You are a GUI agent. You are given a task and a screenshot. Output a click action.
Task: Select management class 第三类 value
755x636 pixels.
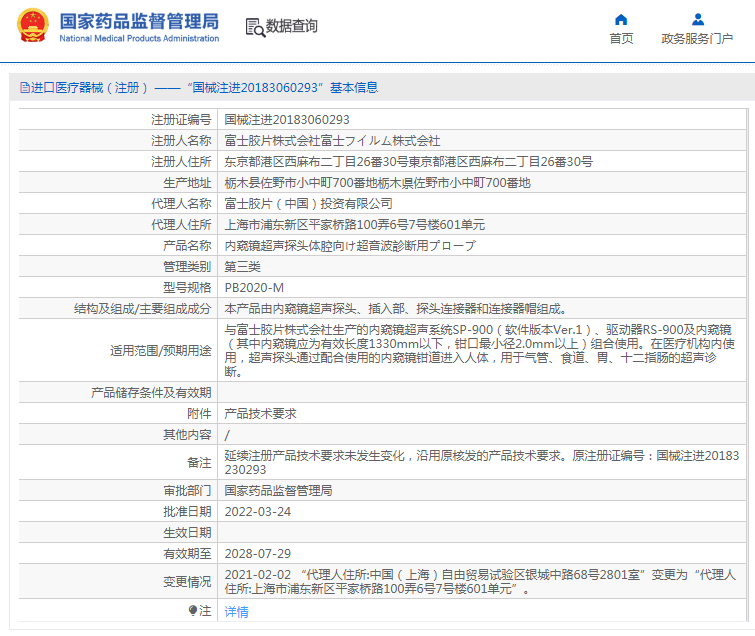click(x=243, y=267)
